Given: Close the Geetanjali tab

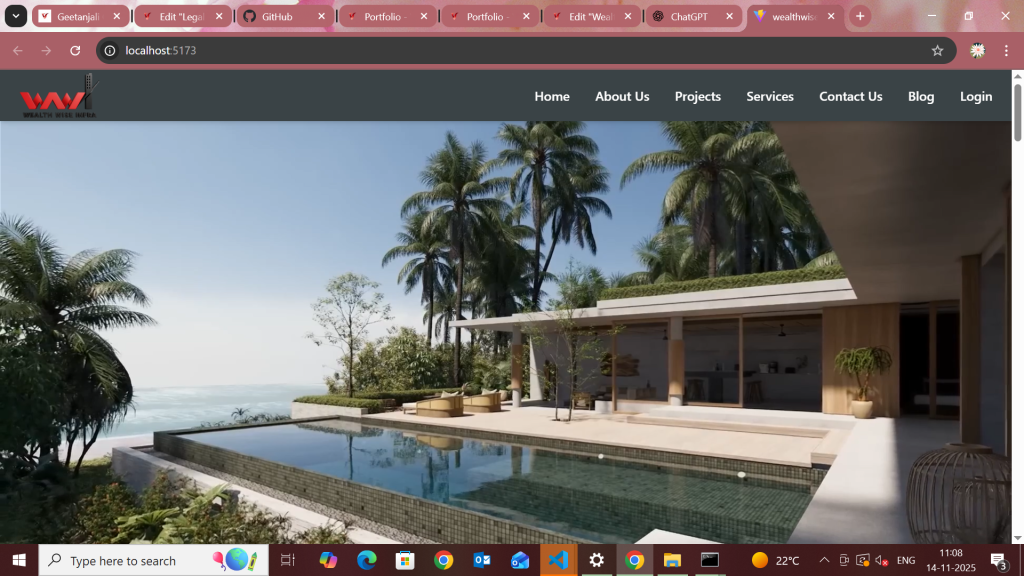Looking at the screenshot, I should [117, 16].
